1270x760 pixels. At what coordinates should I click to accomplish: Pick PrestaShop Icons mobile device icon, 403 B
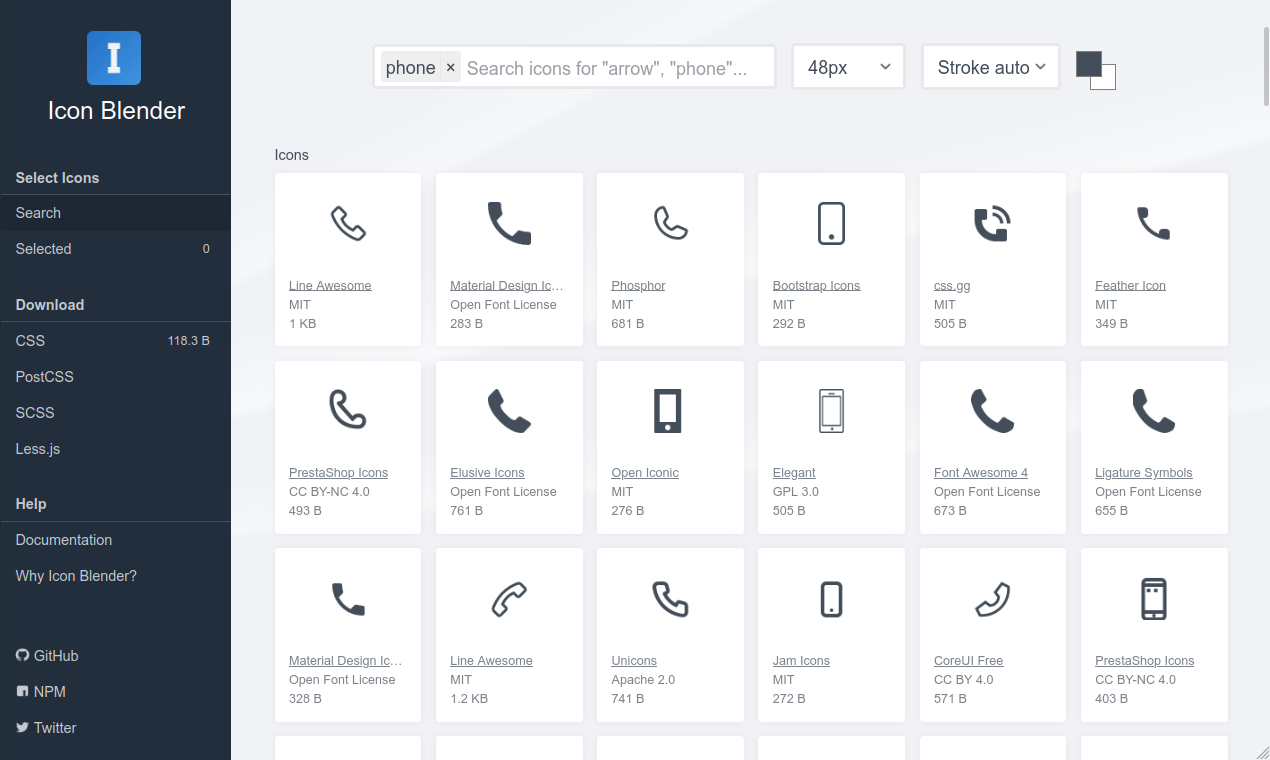coord(1154,598)
